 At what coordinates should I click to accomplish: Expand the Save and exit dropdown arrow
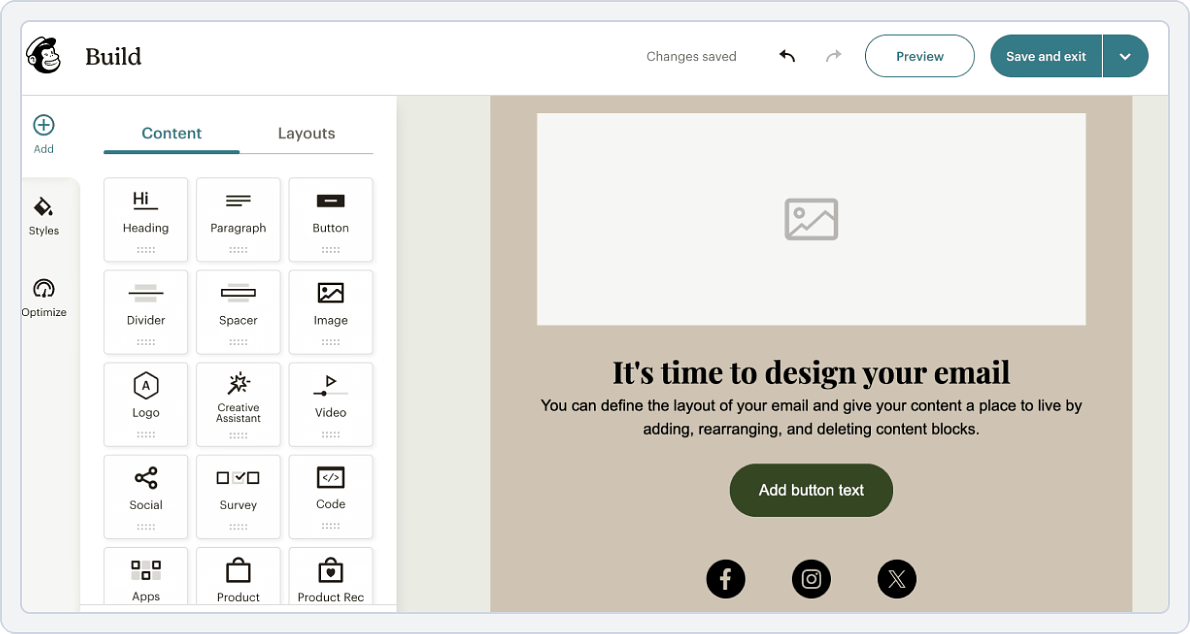point(1126,56)
